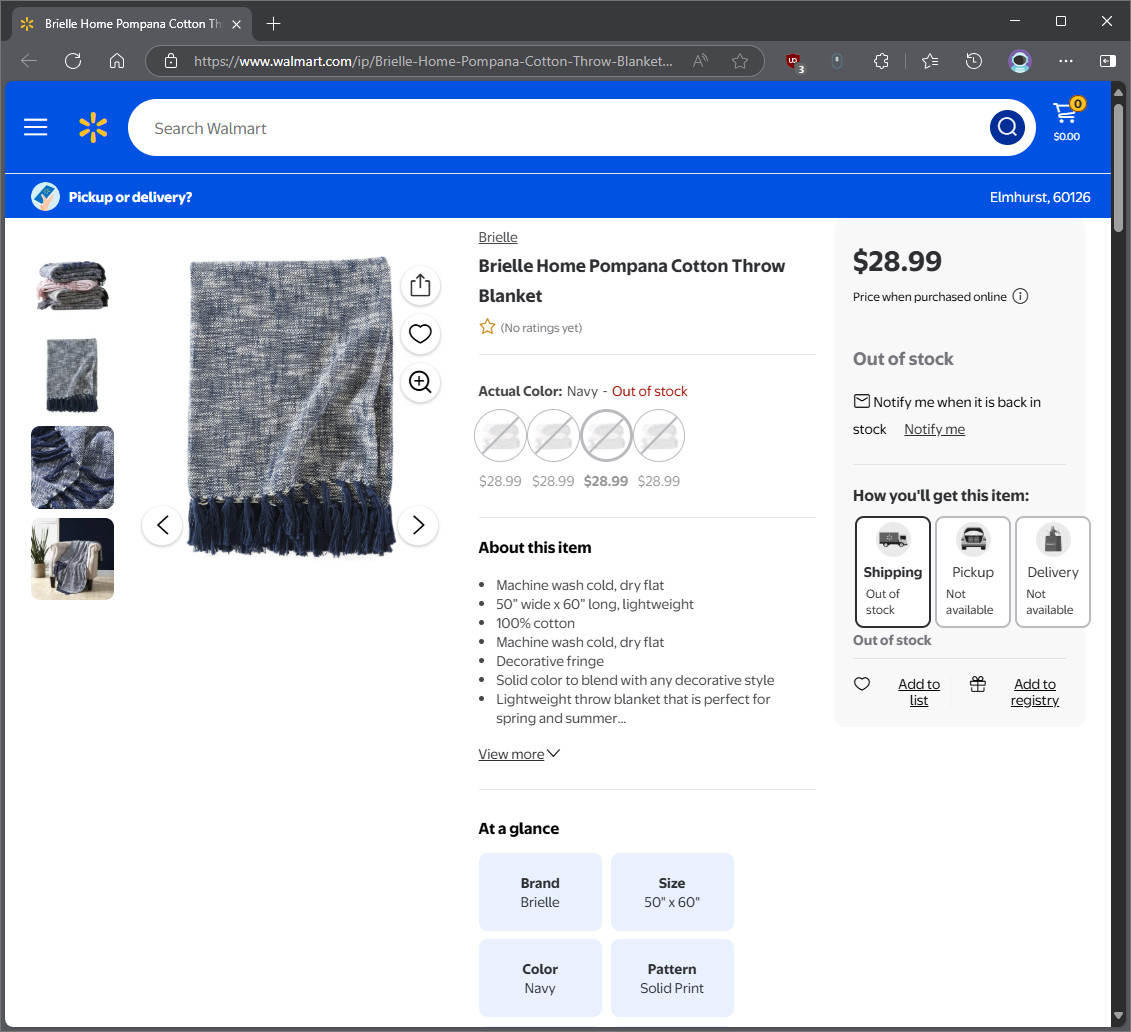The image size is (1131, 1032).
Task: Click the browser address bar URL
Action: (433, 61)
